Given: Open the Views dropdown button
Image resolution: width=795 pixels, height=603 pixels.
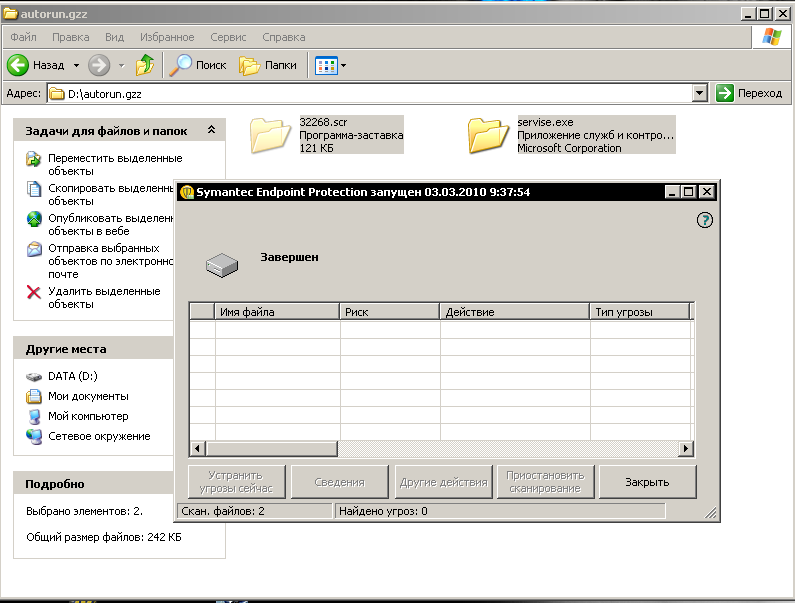Looking at the screenshot, I should coord(330,65).
